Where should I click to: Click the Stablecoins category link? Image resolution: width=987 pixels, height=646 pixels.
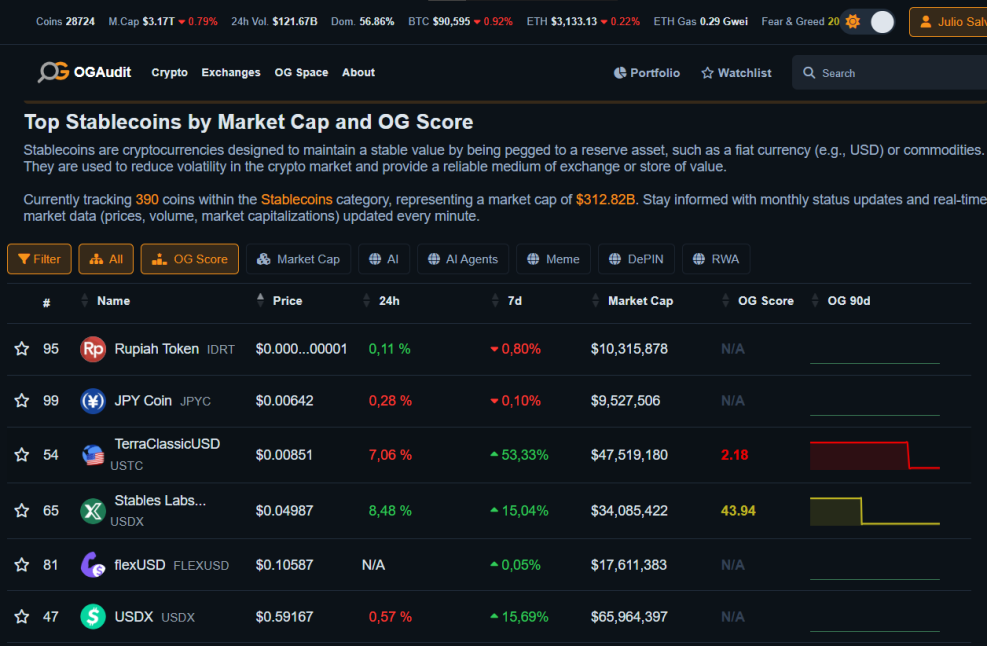tap(296, 200)
